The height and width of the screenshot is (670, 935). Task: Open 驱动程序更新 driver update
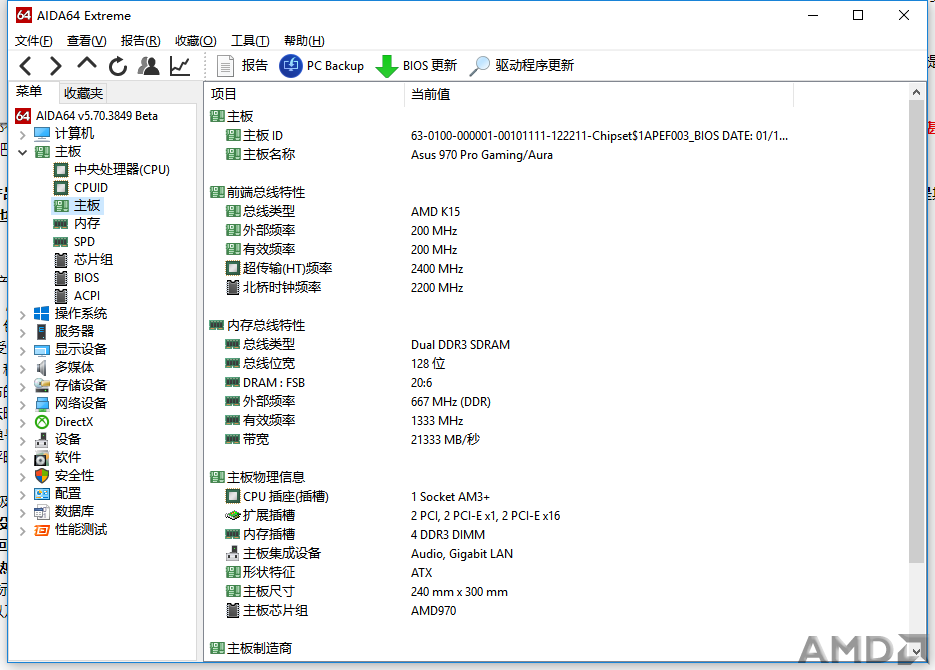522,66
